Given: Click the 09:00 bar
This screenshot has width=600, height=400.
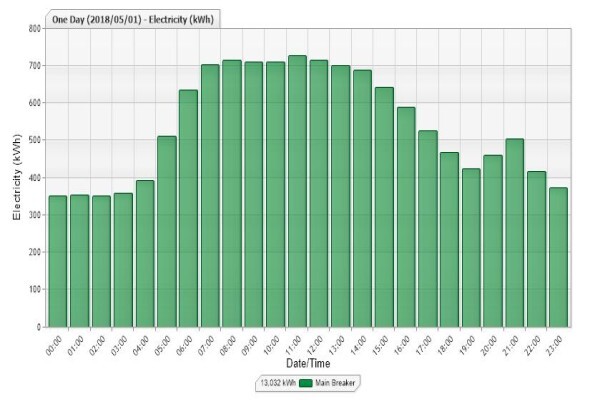Looking at the screenshot, I should 254,194.
